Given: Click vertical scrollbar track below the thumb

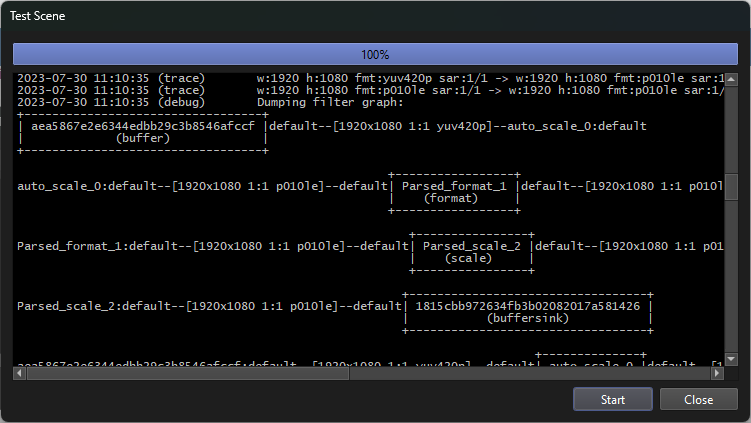Looking at the screenshot, I should pyautogui.click(x=731, y=280).
